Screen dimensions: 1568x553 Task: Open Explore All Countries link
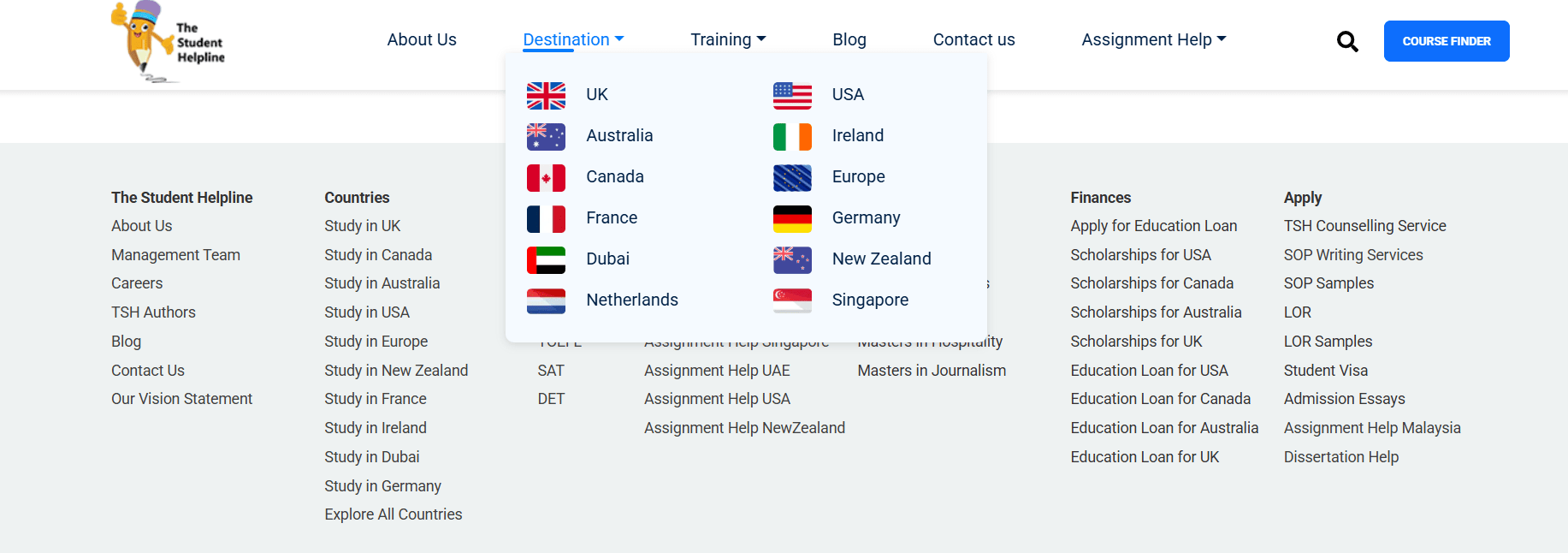click(393, 514)
